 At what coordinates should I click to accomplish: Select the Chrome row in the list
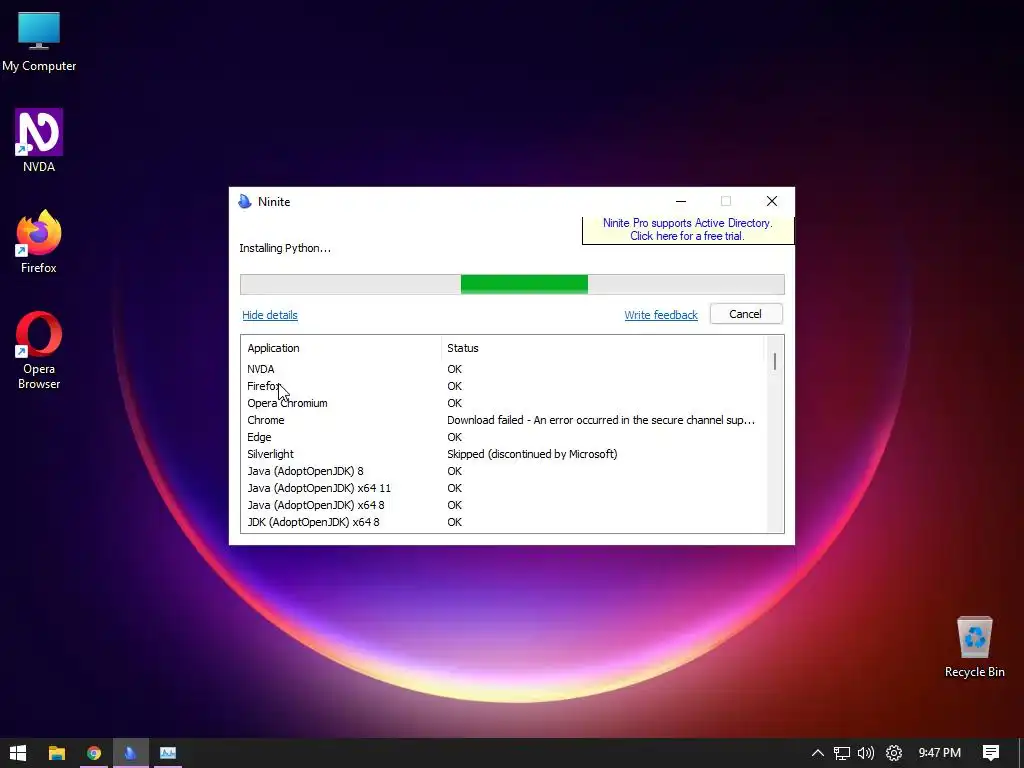[503, 420]
